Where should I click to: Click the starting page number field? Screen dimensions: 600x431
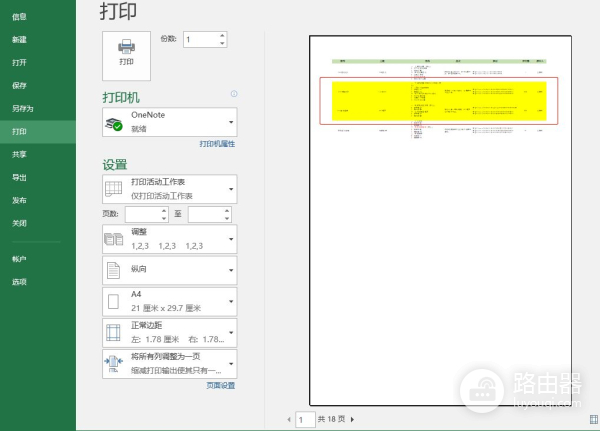tap(142, 214)
